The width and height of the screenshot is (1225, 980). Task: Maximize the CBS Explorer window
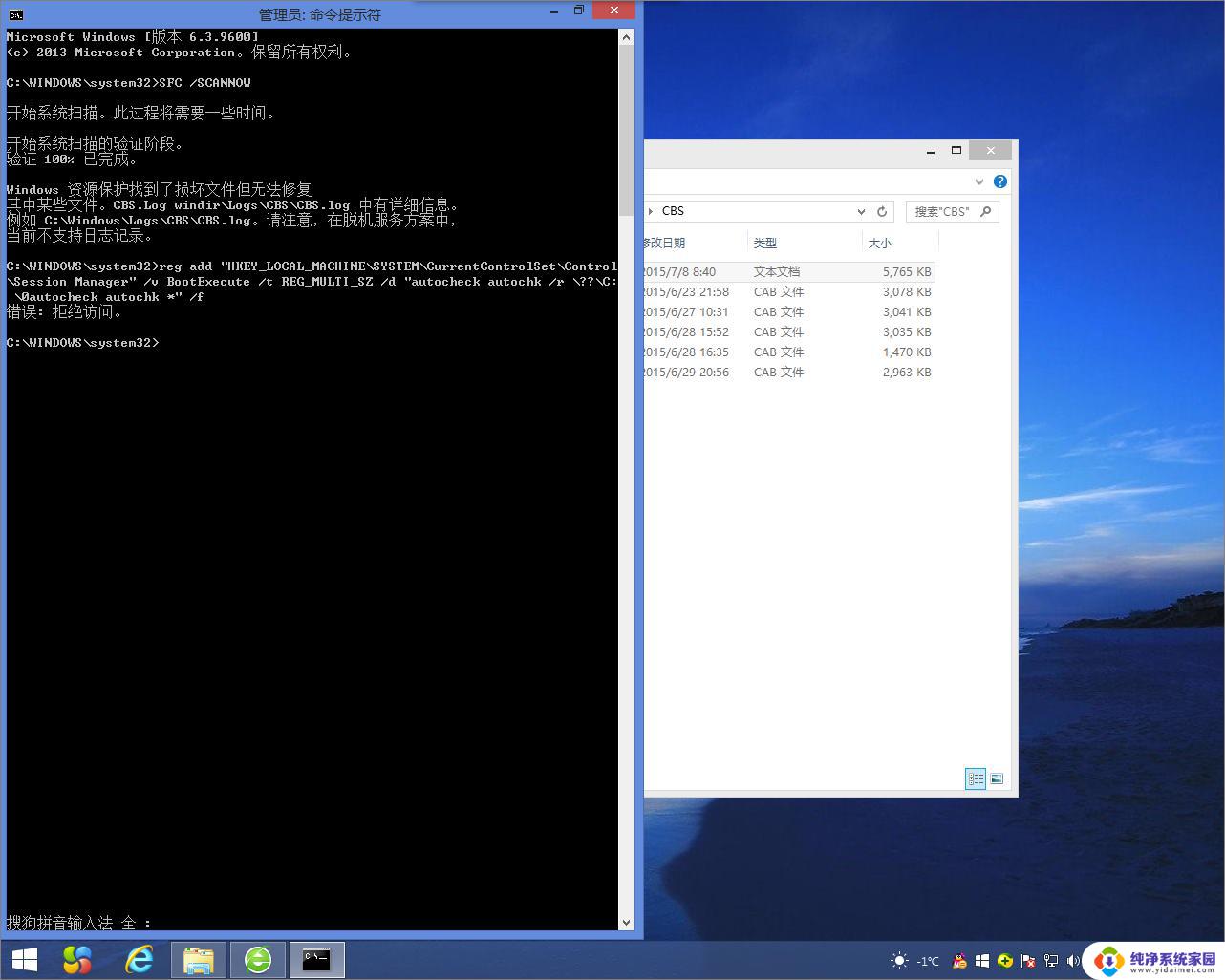point(956,151)
